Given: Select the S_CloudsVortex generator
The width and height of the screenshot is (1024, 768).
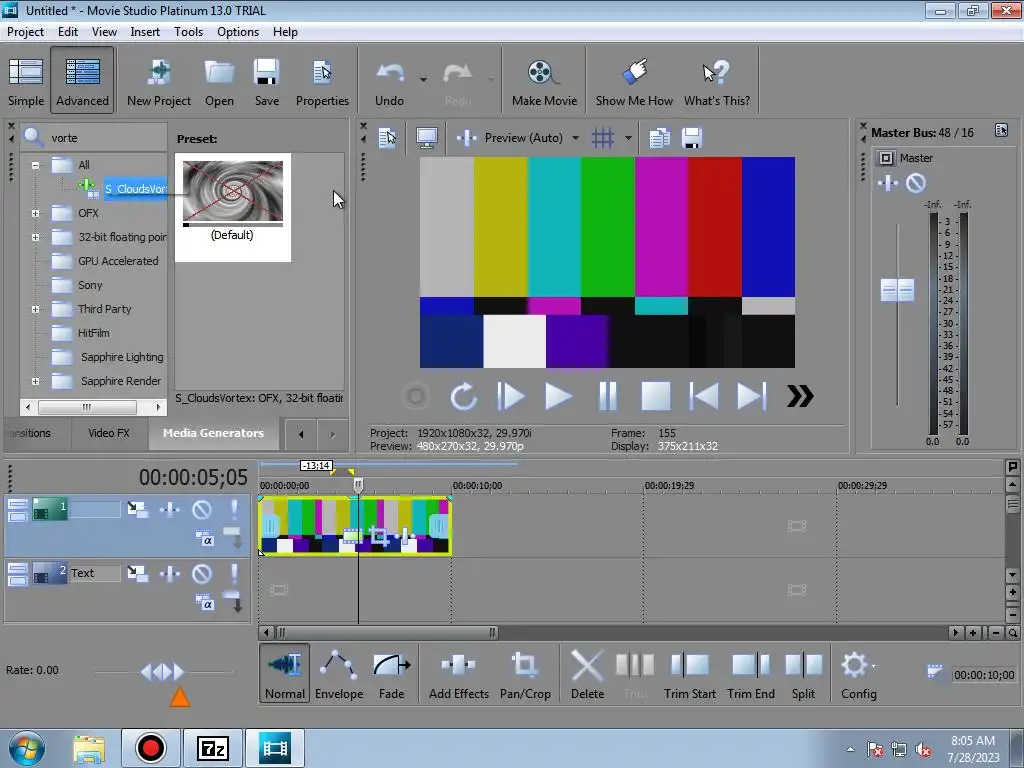Looking at the screenshot, I should [135, 189].
